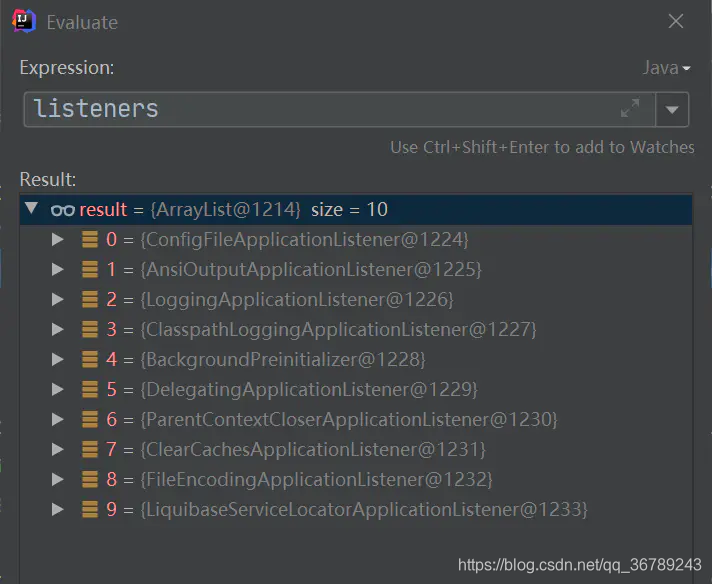Select the text {FileEncodingApplicationListener@1232}
The image size is (712, 584).
(316, 480)
